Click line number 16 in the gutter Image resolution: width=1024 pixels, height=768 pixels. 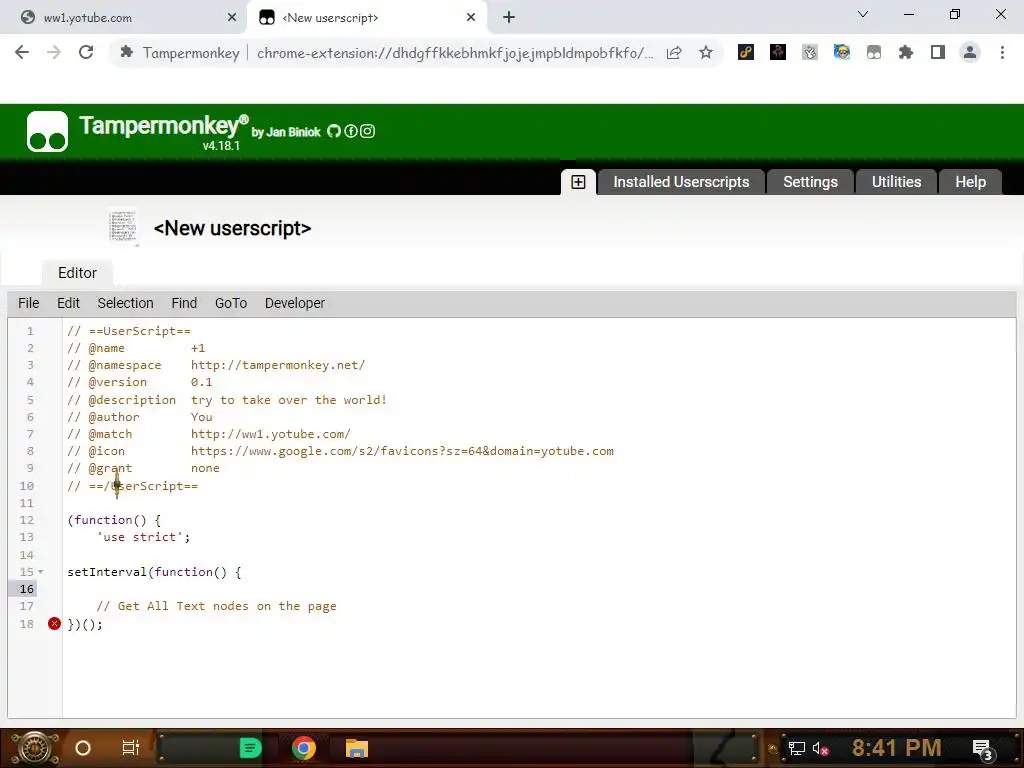point(27,589)
